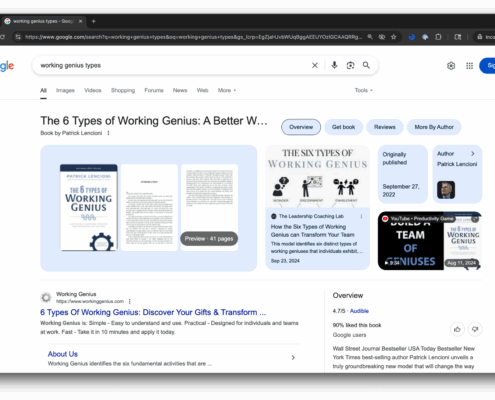Open the Google apps grid

(469, 66)
